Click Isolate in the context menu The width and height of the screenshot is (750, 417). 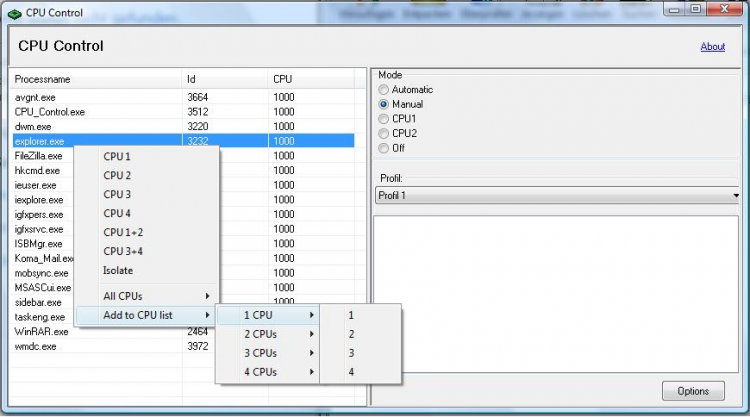point(147,270)
